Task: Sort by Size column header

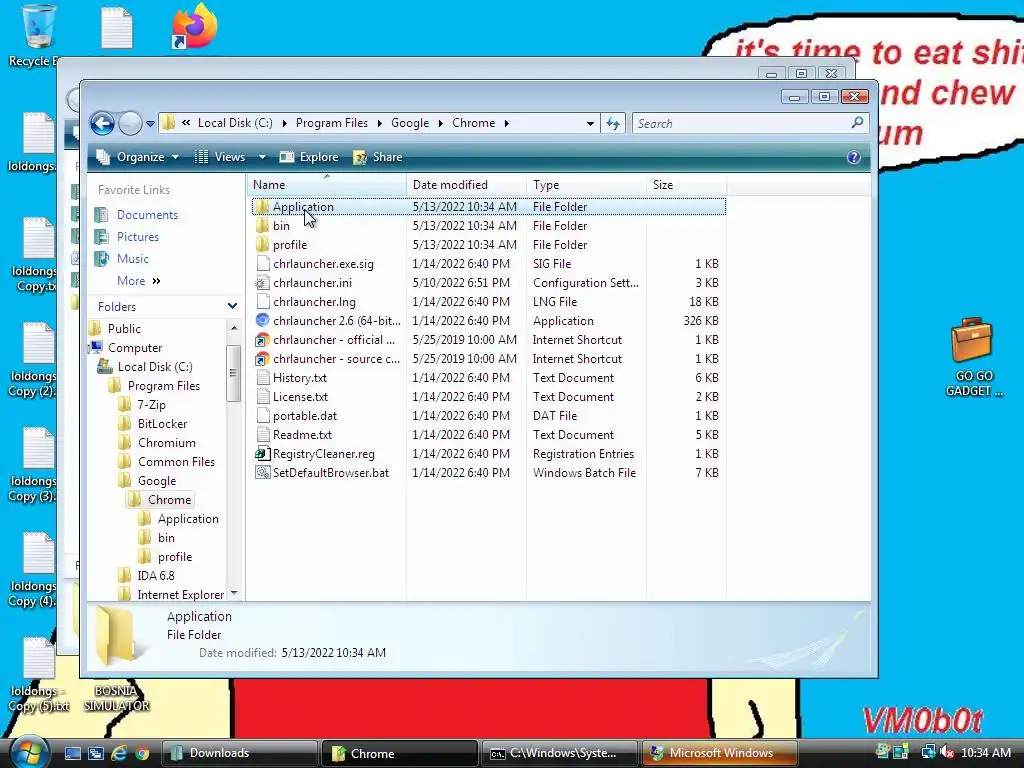Action: pos(686,185)
